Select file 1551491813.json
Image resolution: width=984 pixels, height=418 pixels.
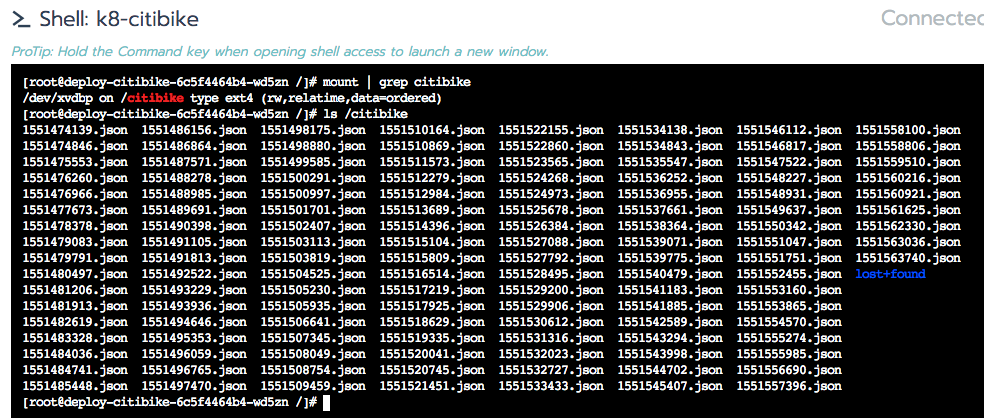[194, 258]
